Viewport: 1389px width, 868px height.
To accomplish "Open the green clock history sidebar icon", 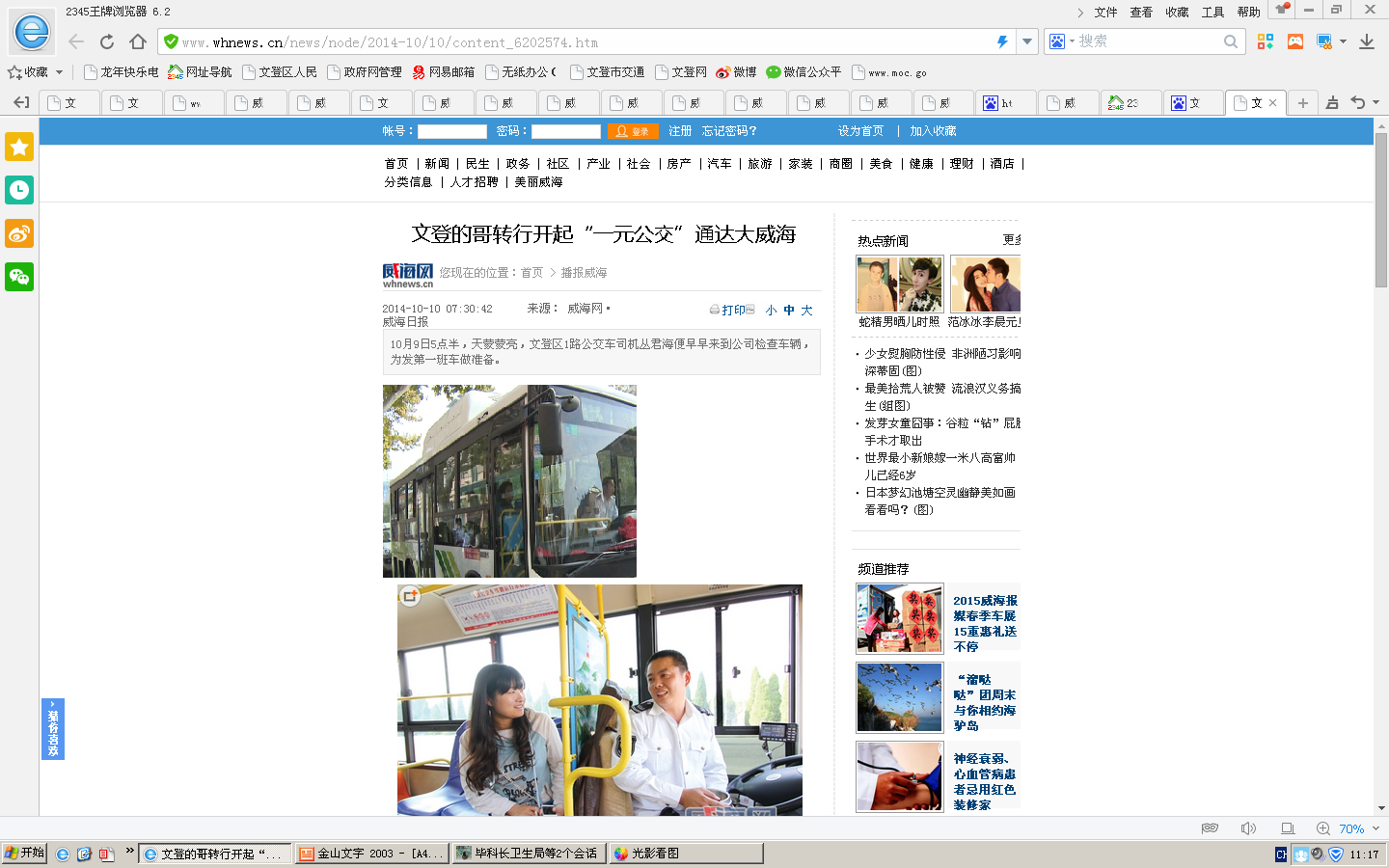I will (19, 190).
